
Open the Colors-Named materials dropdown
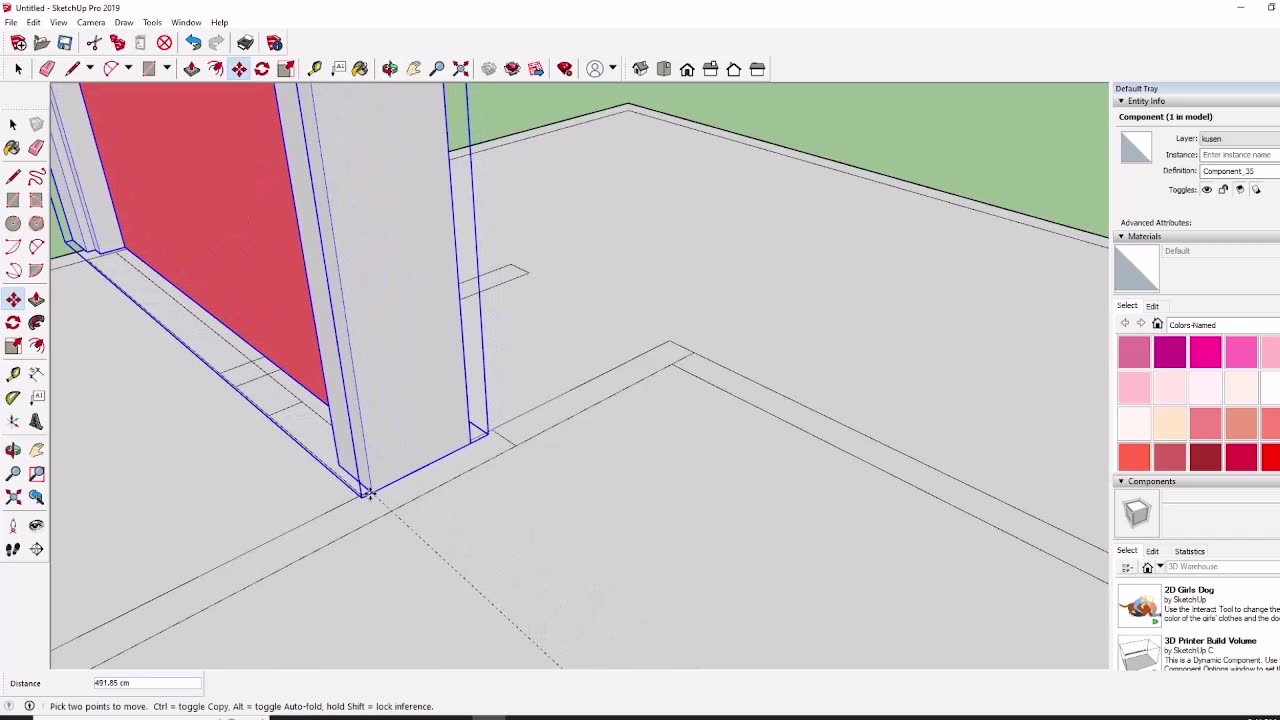click(1223, 324)
